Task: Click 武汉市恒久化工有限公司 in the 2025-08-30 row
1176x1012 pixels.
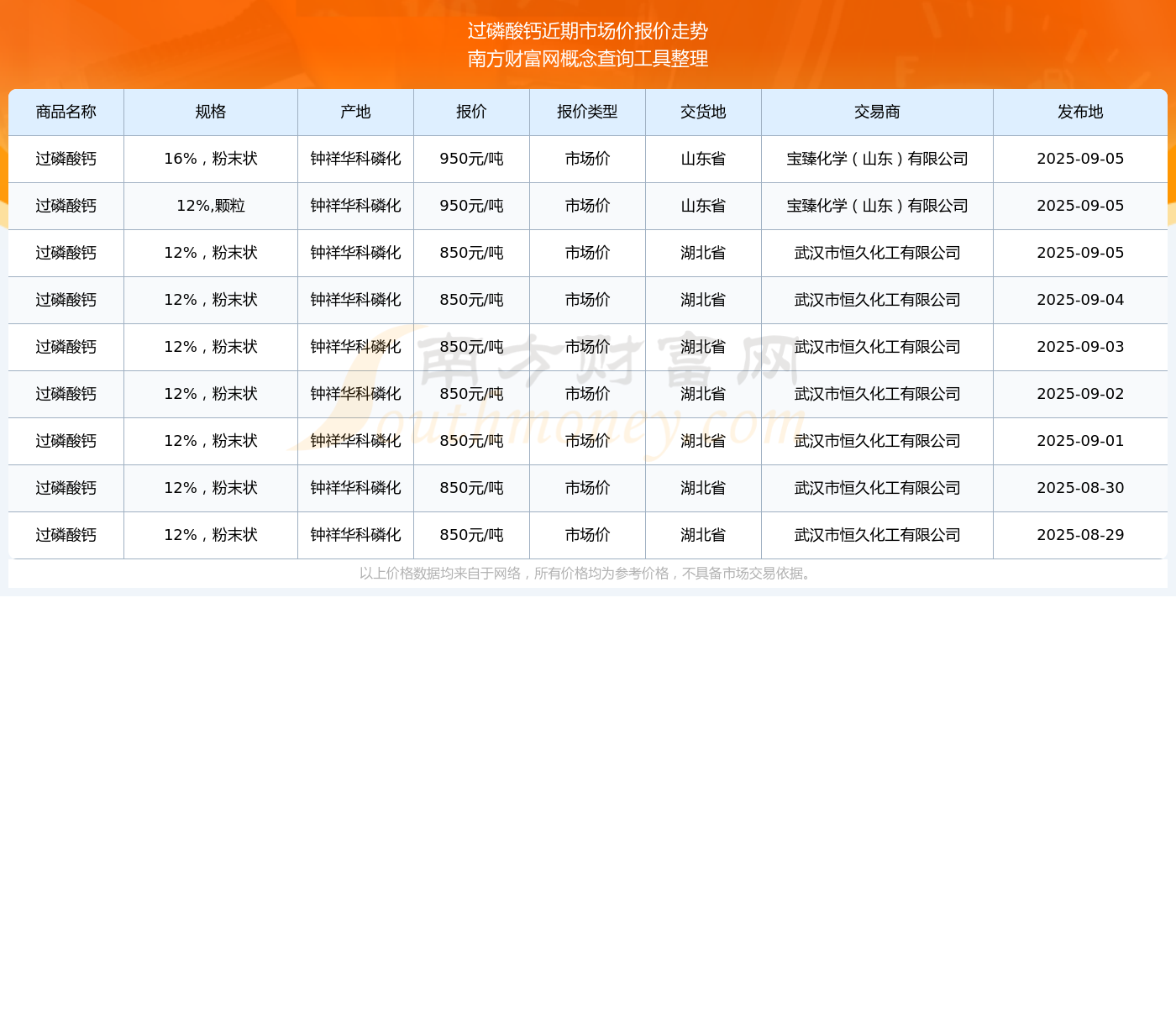Action: 877,488
